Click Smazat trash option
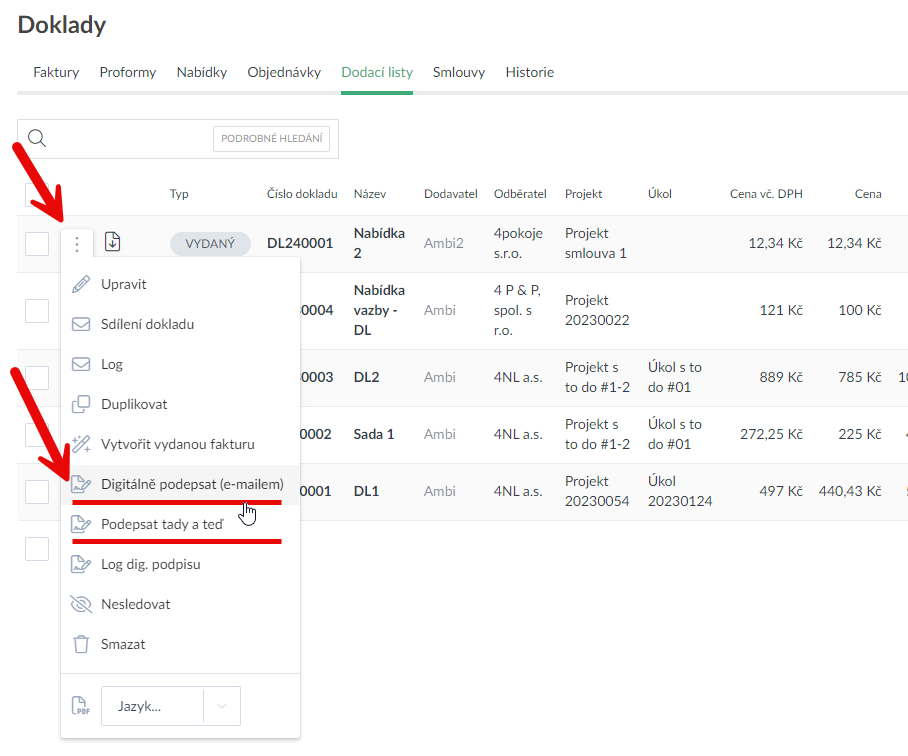Image resolution: width=908 pixels, height=756 pixels. [122, 644]
